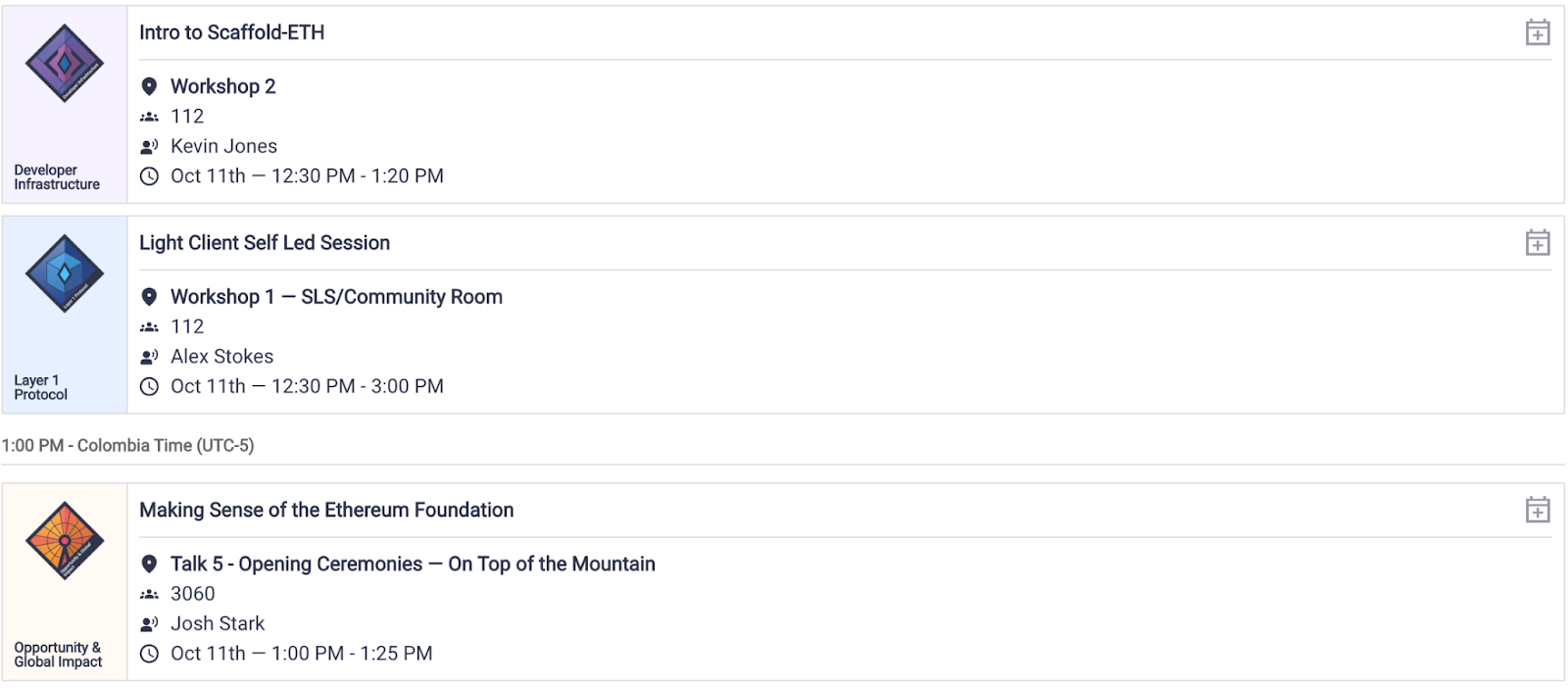Open Making Sense of the Ethereum Foundation
1568x688 pixels.
point(326,511)
